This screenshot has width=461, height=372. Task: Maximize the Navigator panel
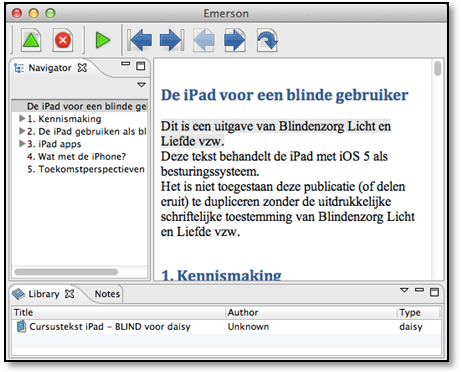point(141,66)
